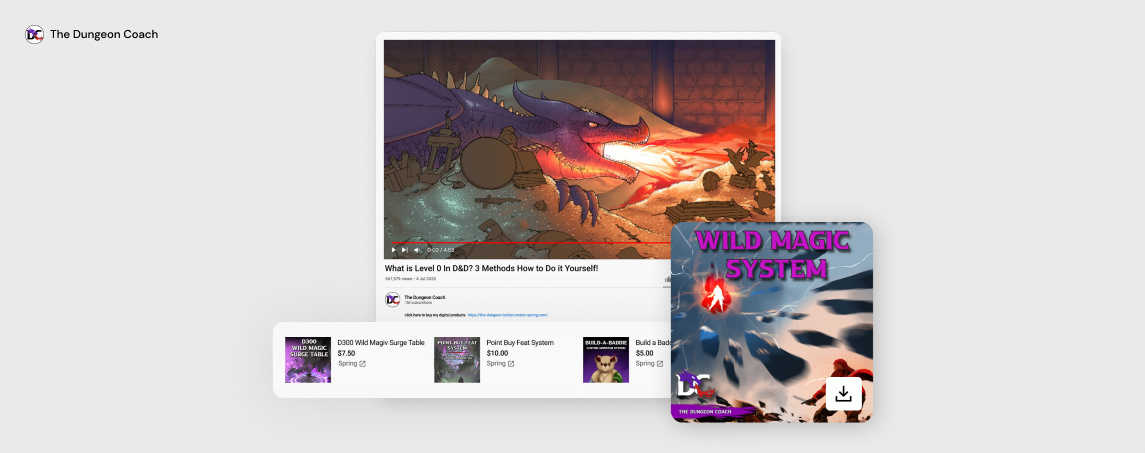Open the Build-A-Baddie teddy bear thumbnail
This screenshot has width=1145, height=453.
coord(605,359)
